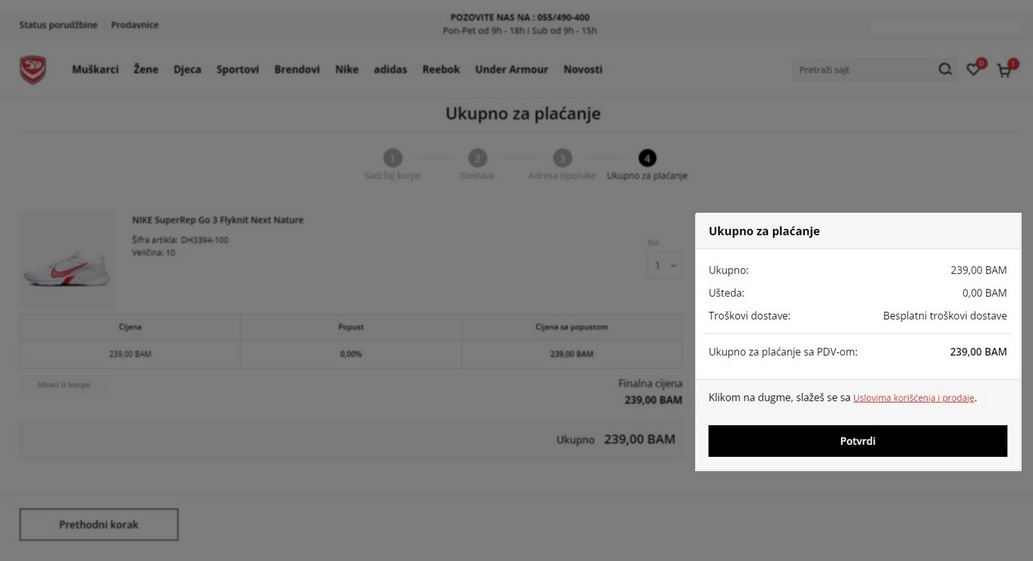The width and height of the screenshot is (1033, 561).
Task: Open the Novosti menu item
Action: point(583,69)
